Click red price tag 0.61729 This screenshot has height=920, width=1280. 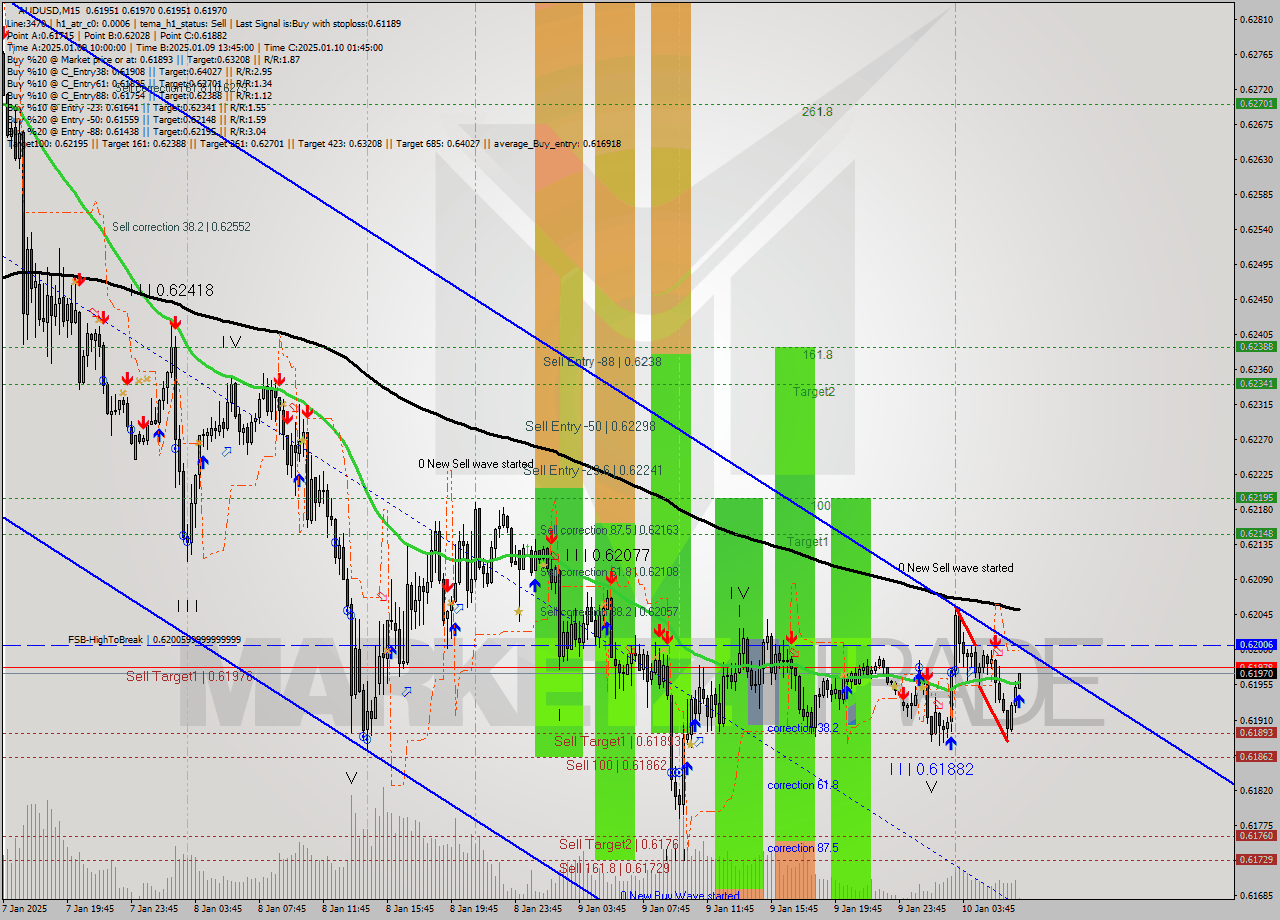(x=1256, y=859)
